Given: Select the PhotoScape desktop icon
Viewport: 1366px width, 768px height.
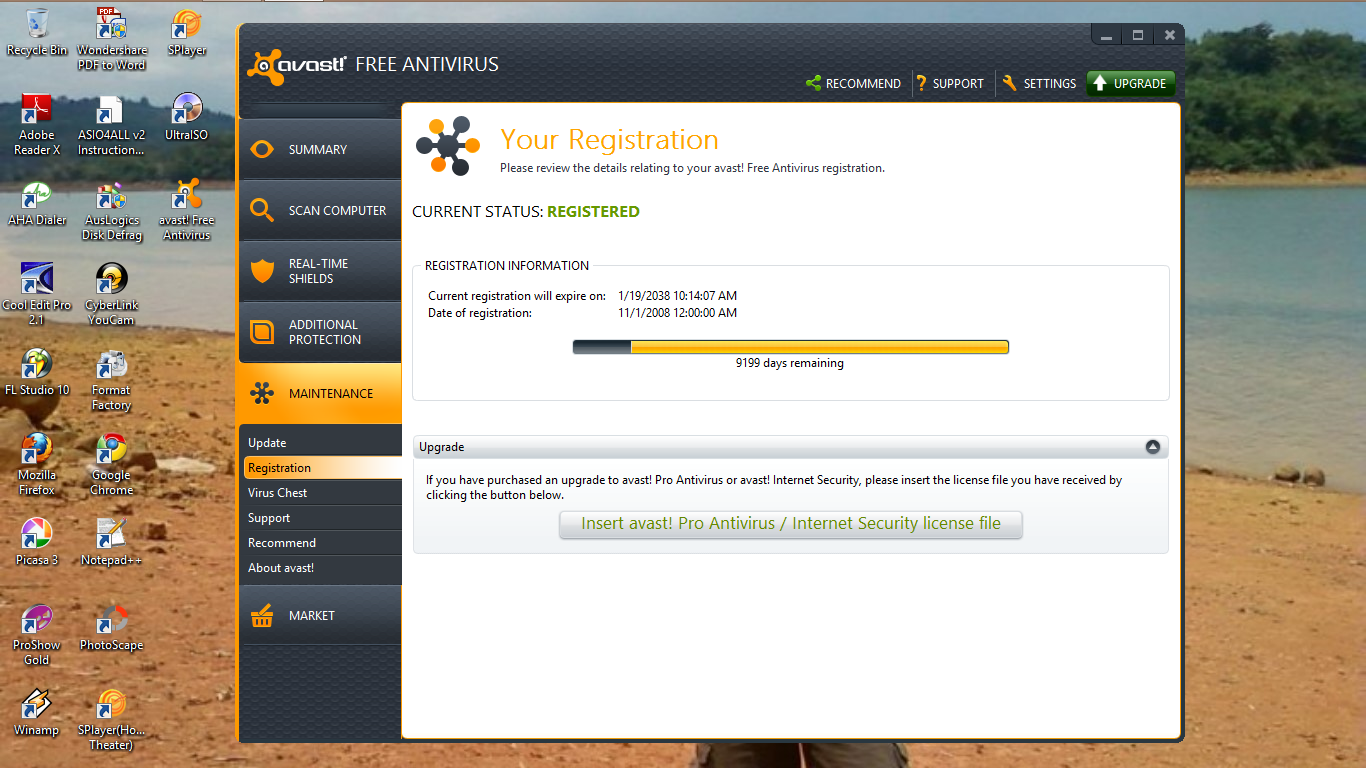Looking at the screenshot, I should (111, 627).
